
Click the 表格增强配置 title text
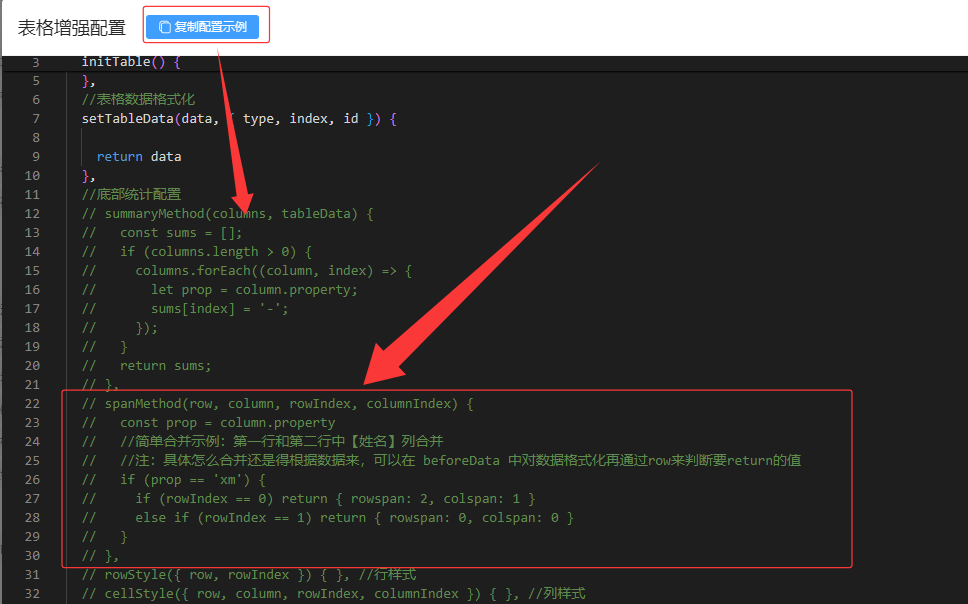[x=72, y=28]
